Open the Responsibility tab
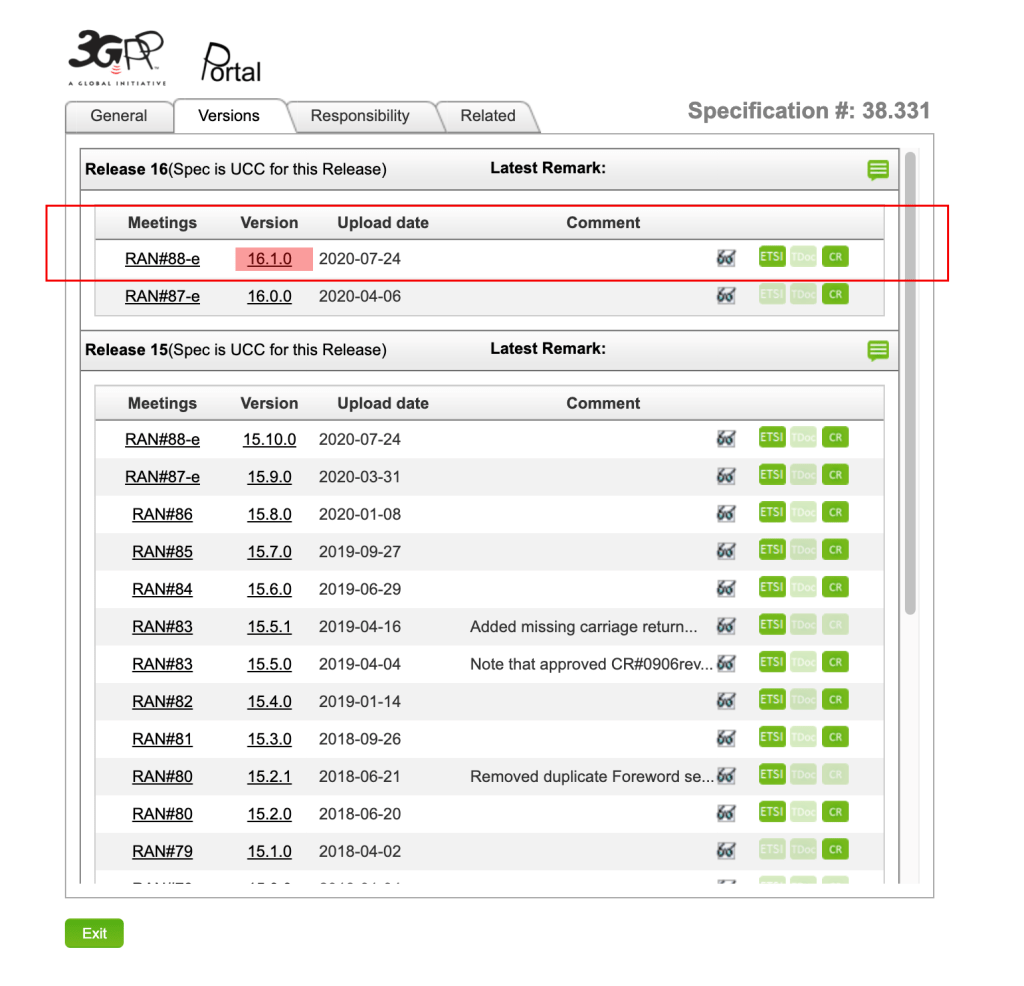This screenshot has height=986, width=1024. click(x=363, y=116)
